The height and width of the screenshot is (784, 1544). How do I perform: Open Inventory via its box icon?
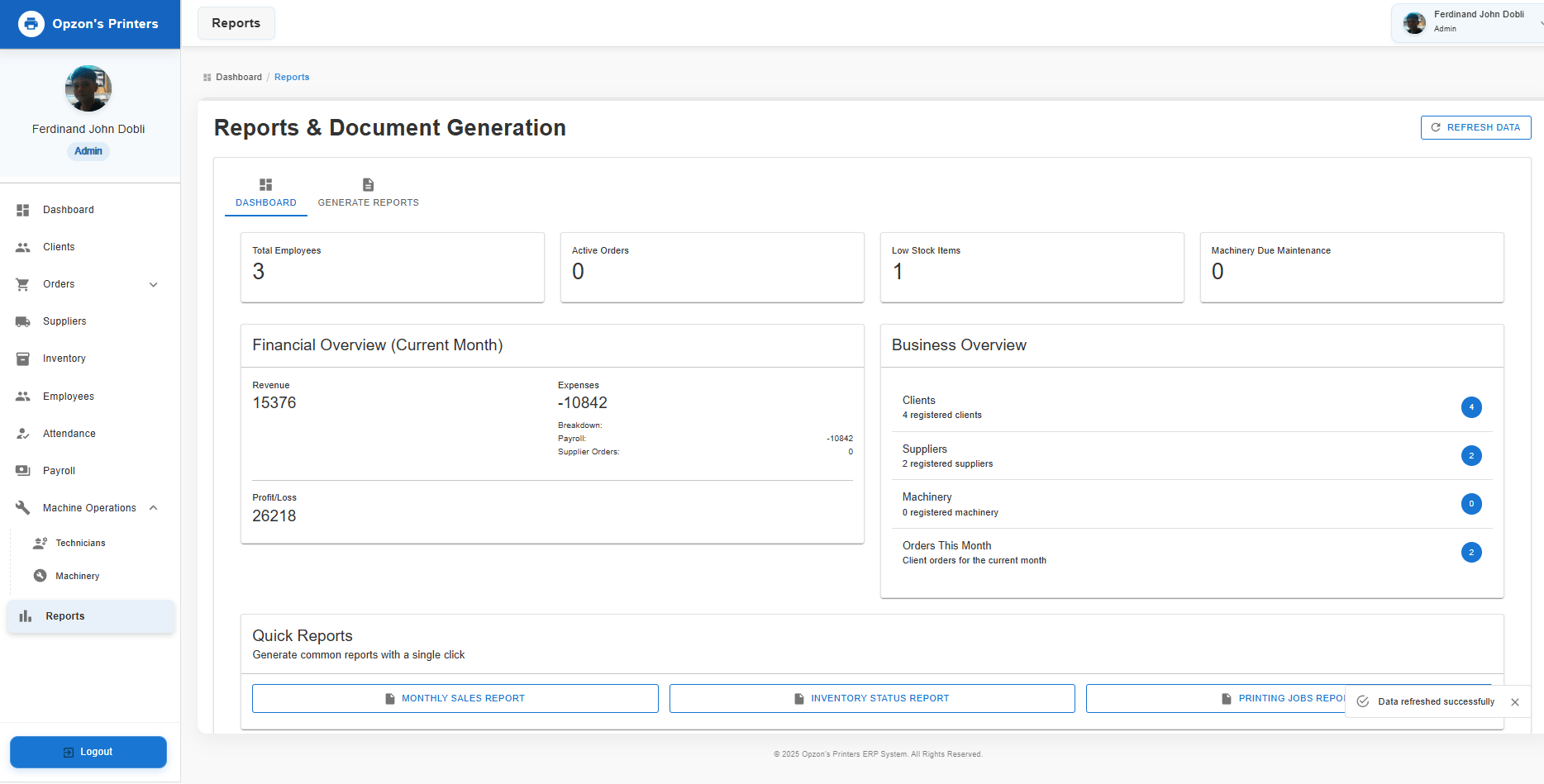pyautogui.click(x=23, y=359)
